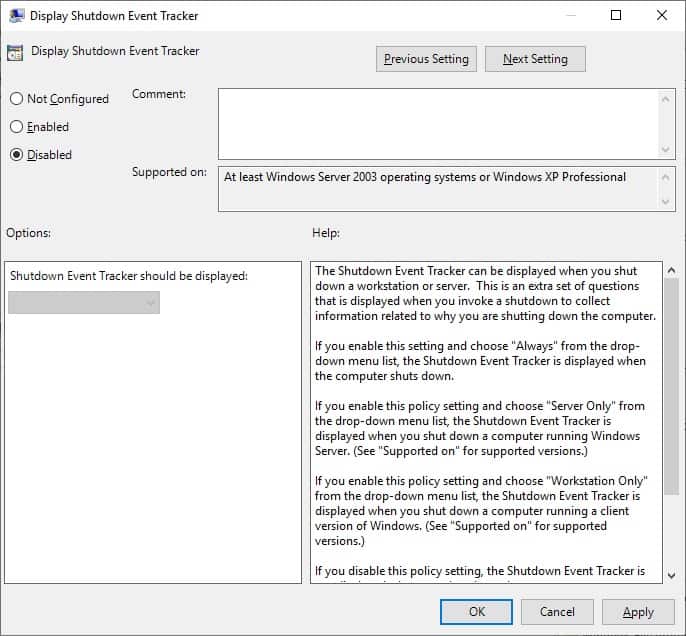Click the 'At least Windows Server 2003' text

(425, 177)
